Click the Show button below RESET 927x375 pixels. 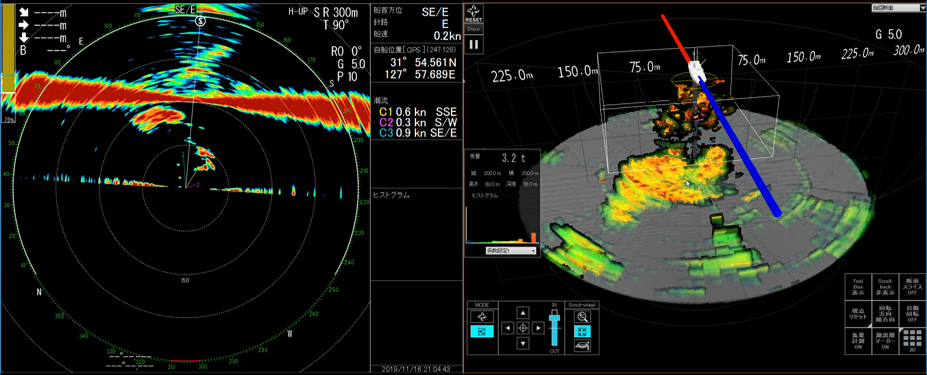[474, 28]
